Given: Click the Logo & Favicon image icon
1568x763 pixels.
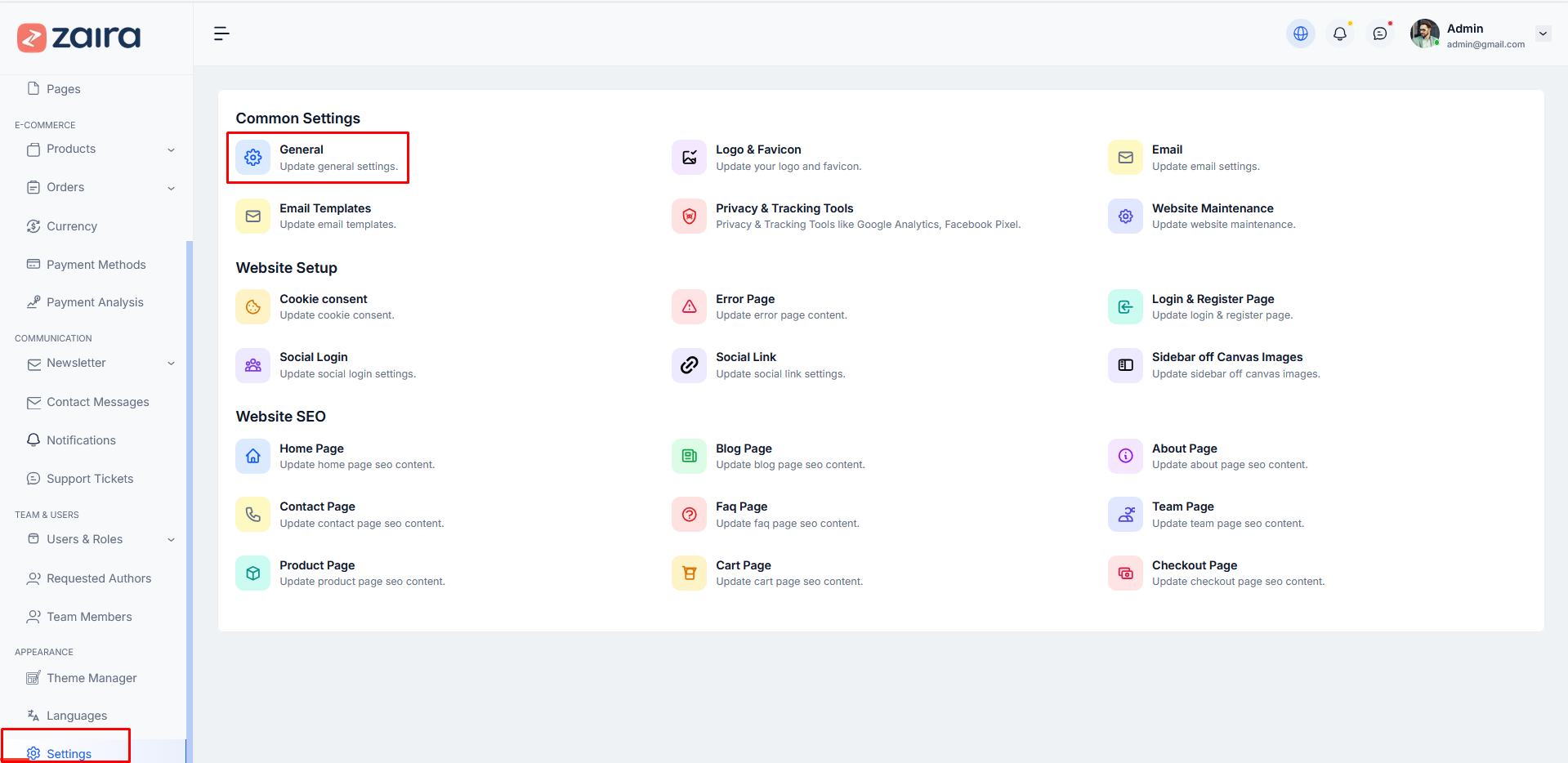Looking at the screenshot, I should click(689, 158).
